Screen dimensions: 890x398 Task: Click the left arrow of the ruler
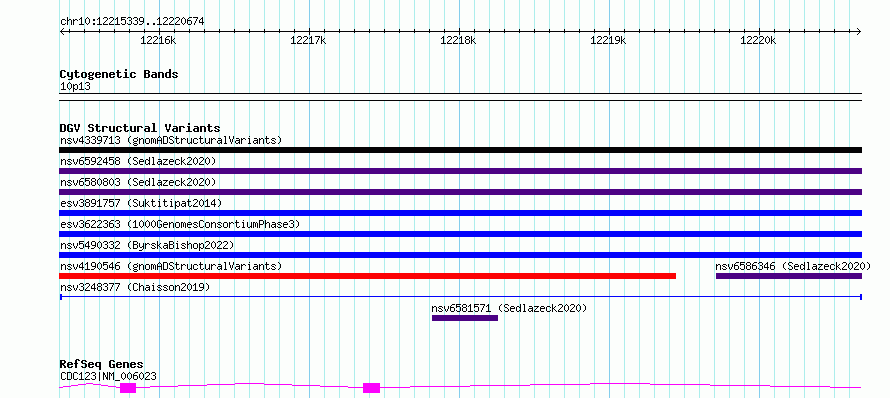click(62, 31)
